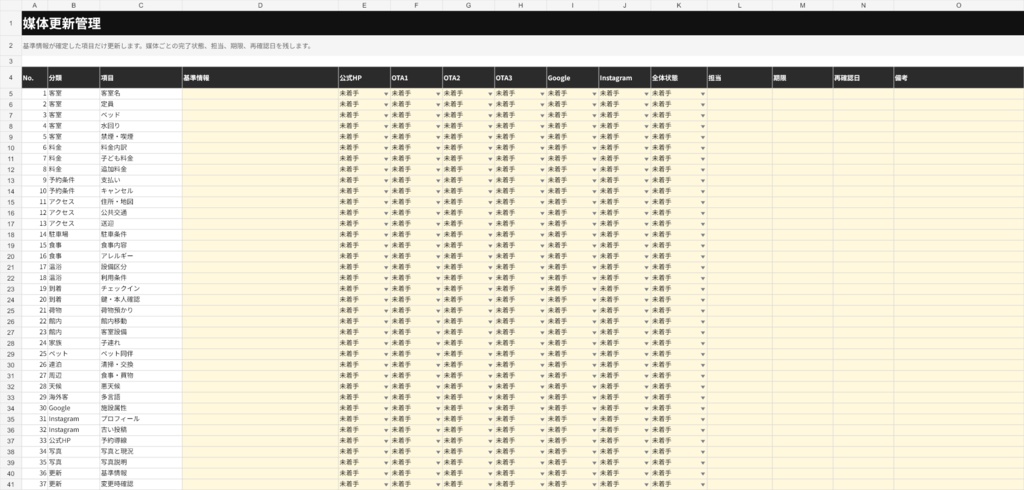Click the Instagram header cell in row 4

pyautogui.click(x=624, y=78)
